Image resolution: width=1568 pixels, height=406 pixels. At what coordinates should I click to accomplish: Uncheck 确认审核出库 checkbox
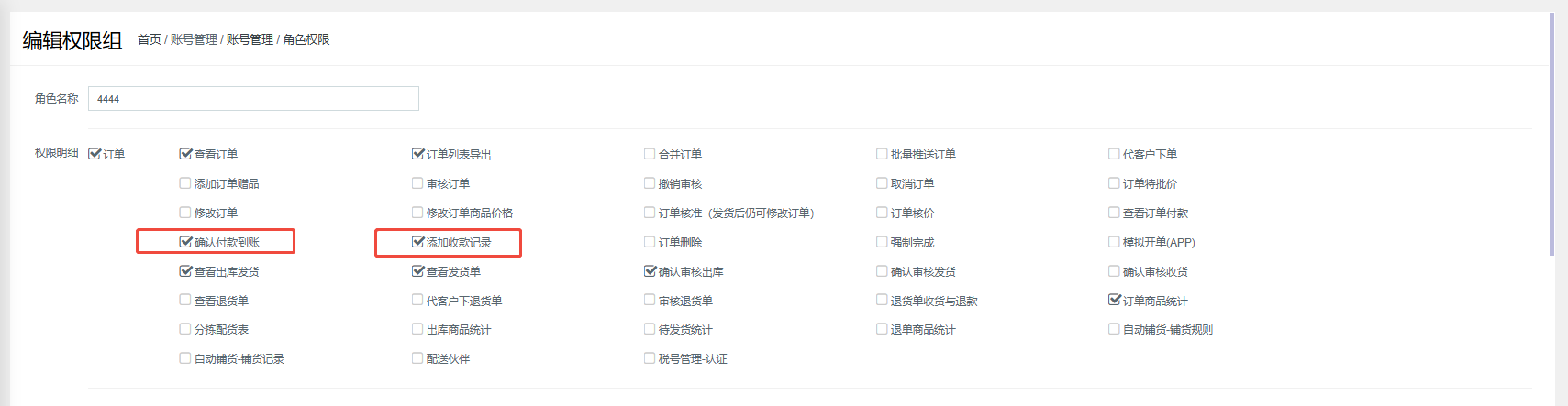(650, 271)
